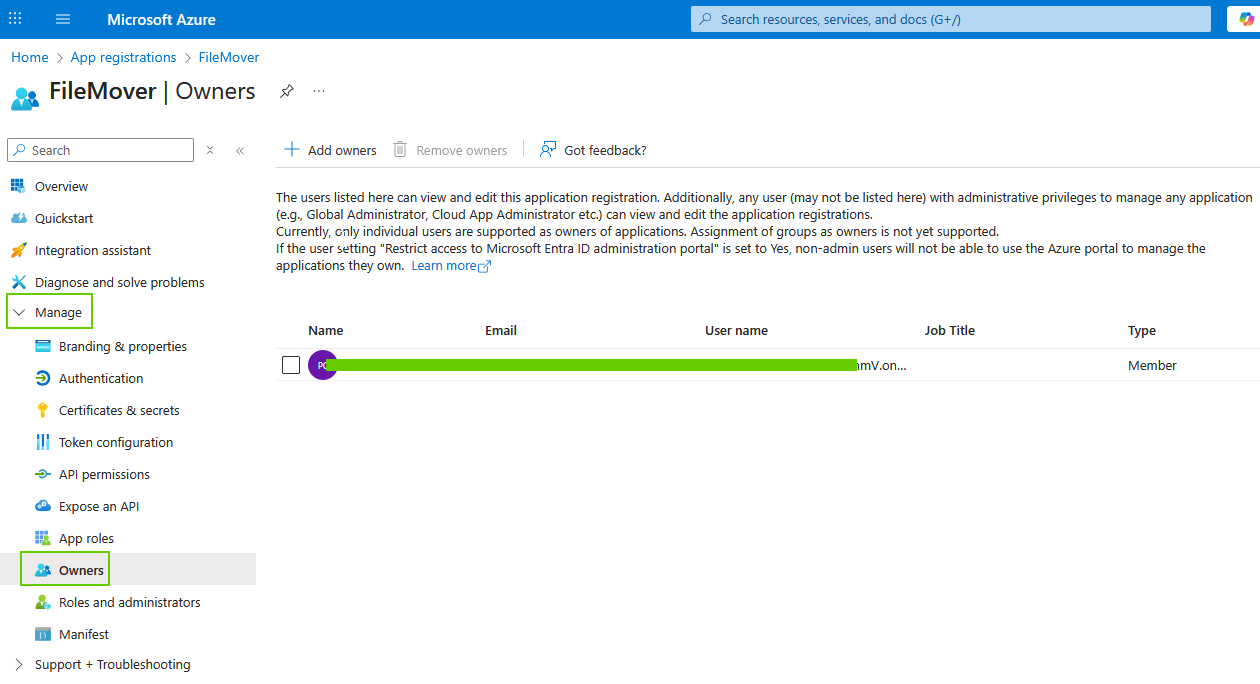
Task: Open the Authentication settings
Action: click(98, 378)
